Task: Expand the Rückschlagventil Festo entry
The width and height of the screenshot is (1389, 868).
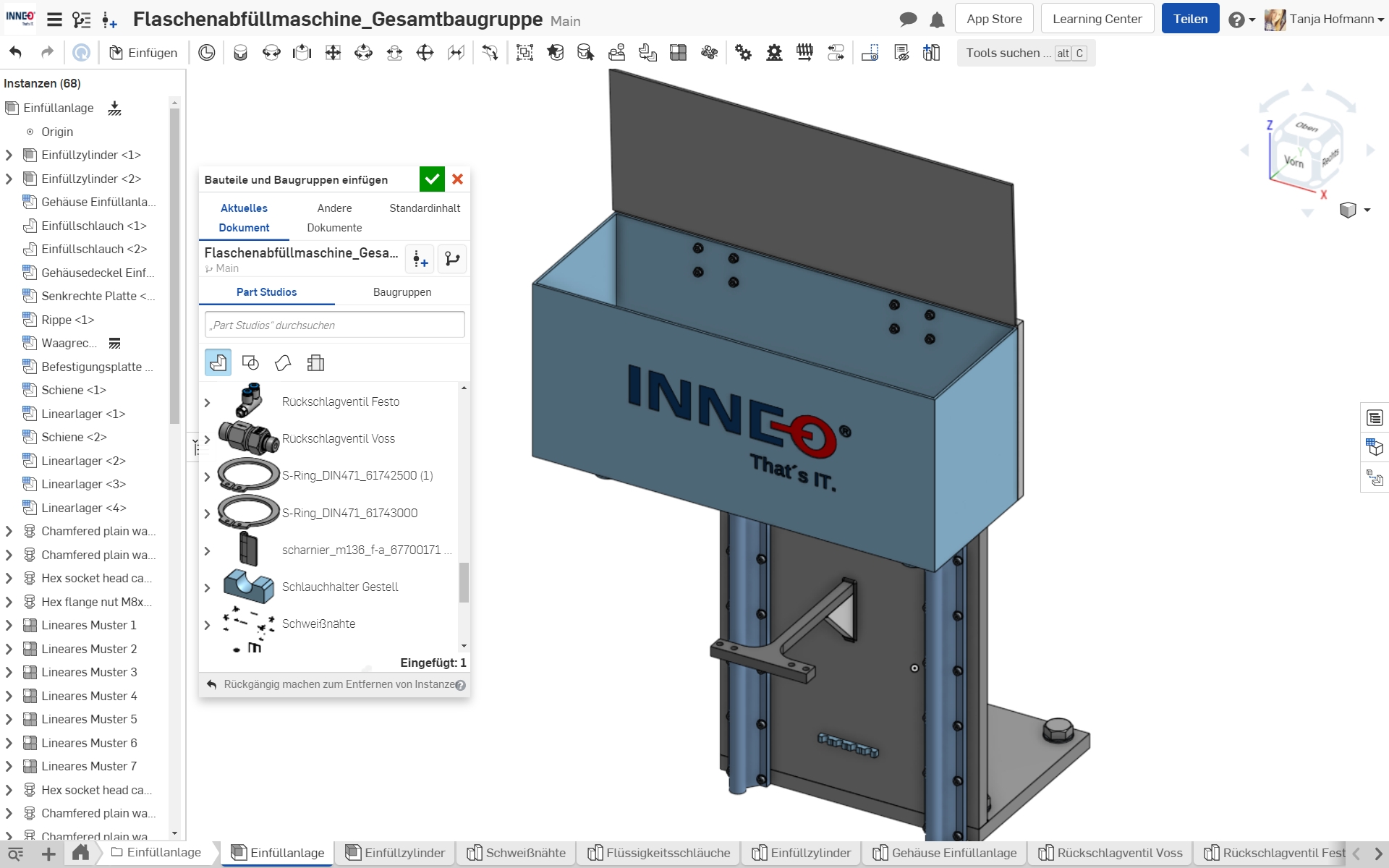Action: (x=208, y=402)
